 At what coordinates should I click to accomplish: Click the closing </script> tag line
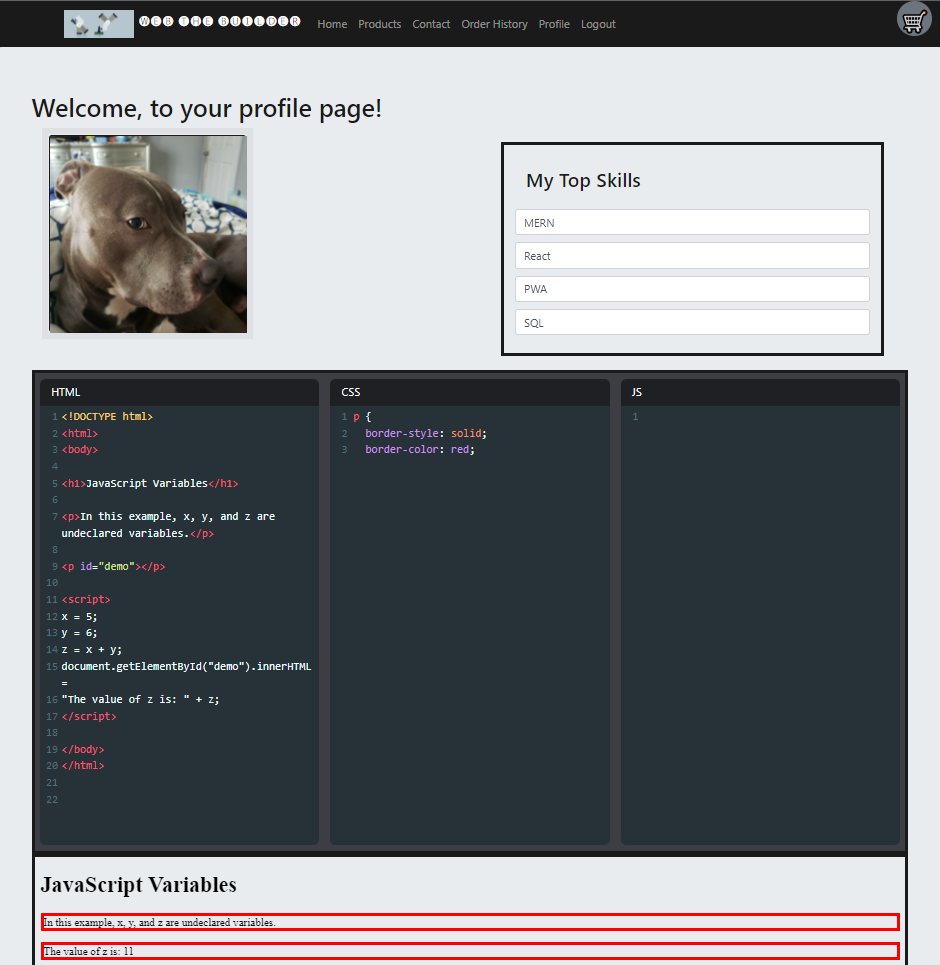(89, 716)
